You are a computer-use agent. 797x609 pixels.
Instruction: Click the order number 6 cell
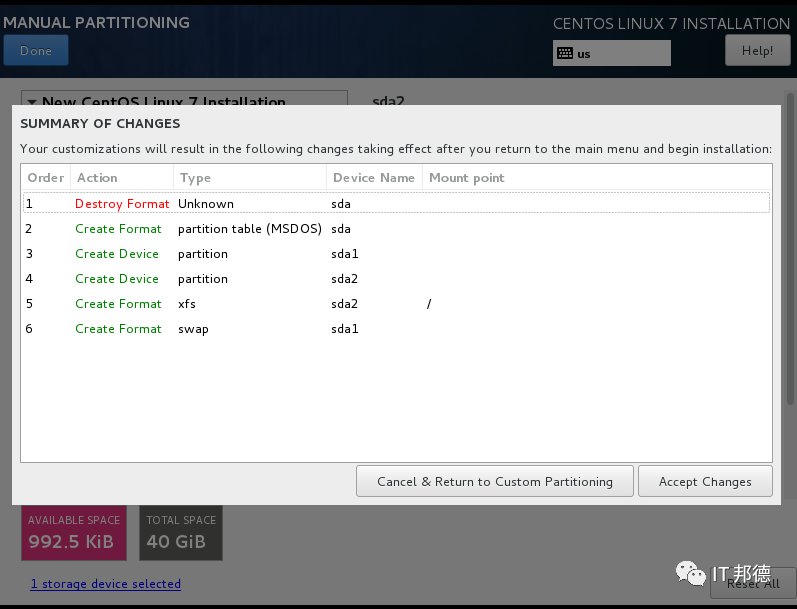[29, 328]
